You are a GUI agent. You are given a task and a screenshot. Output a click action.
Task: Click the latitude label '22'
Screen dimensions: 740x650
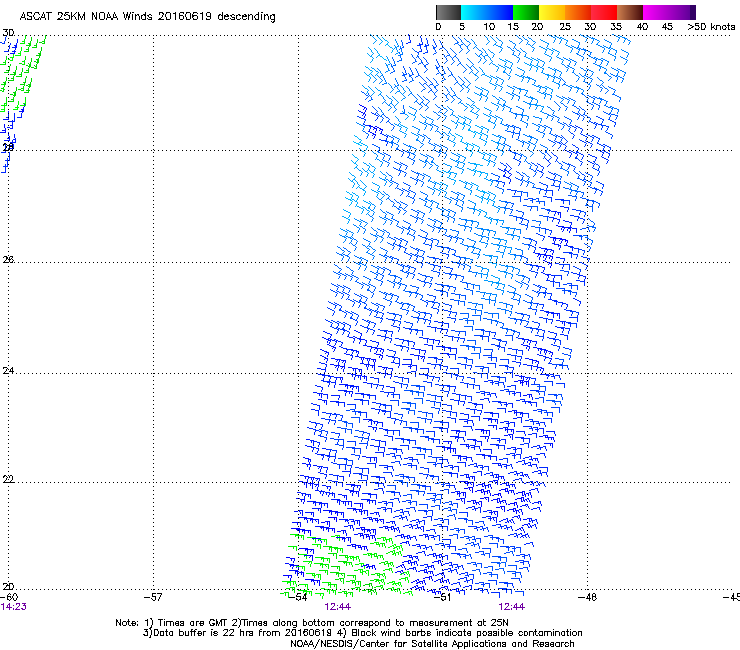[8, 479]
